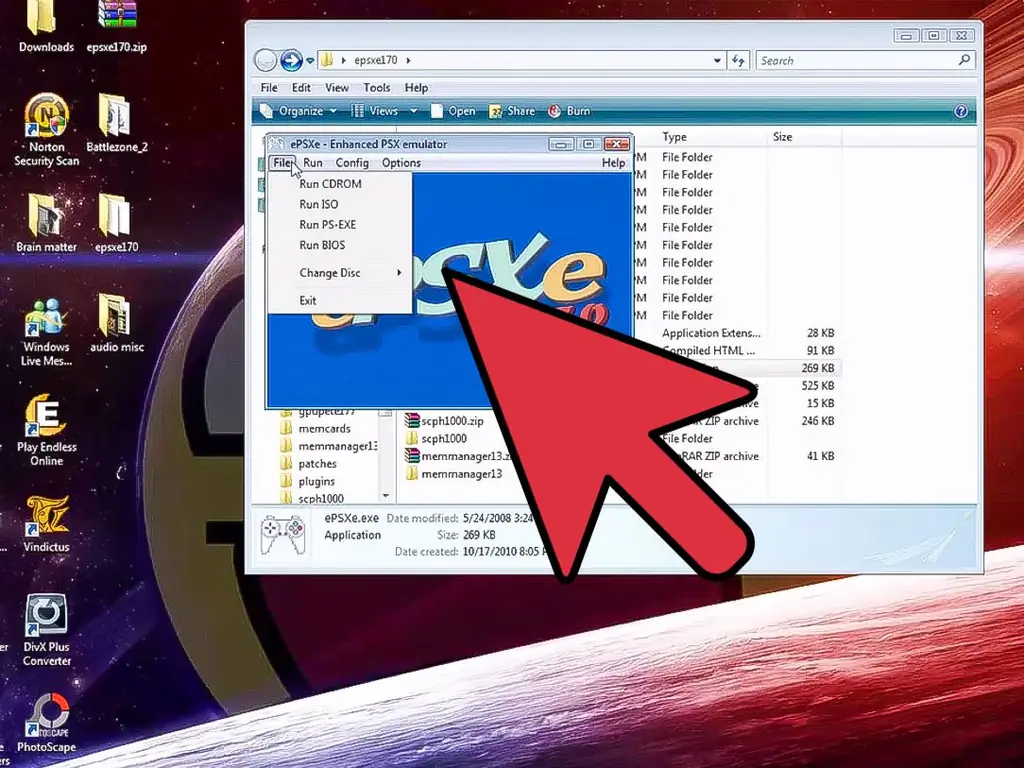1024x768 pixels.
Task: Launch the Vindictus desktop shortcut
Action: 46,524
